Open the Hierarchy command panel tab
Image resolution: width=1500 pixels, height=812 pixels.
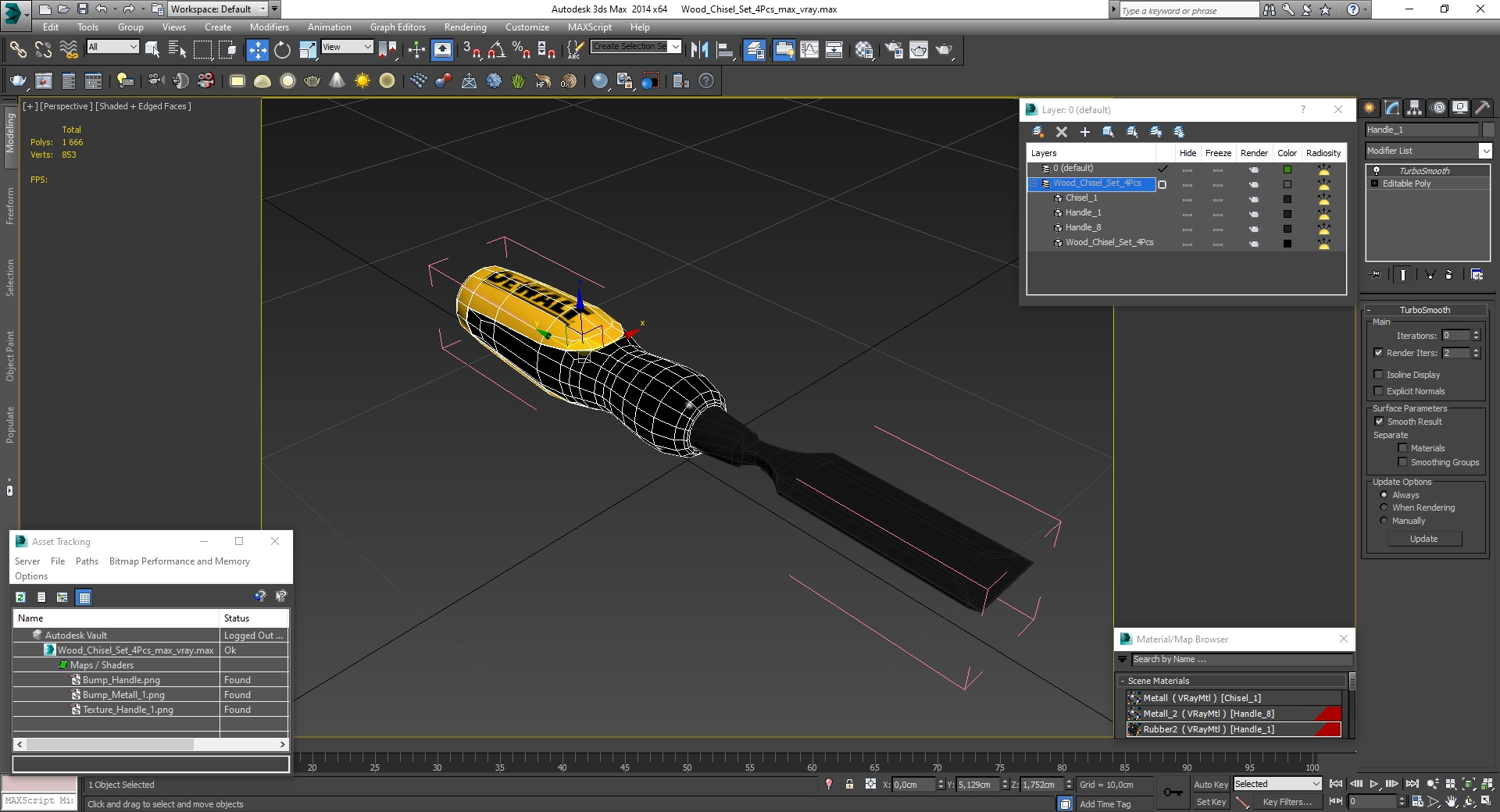(1415, 108)
